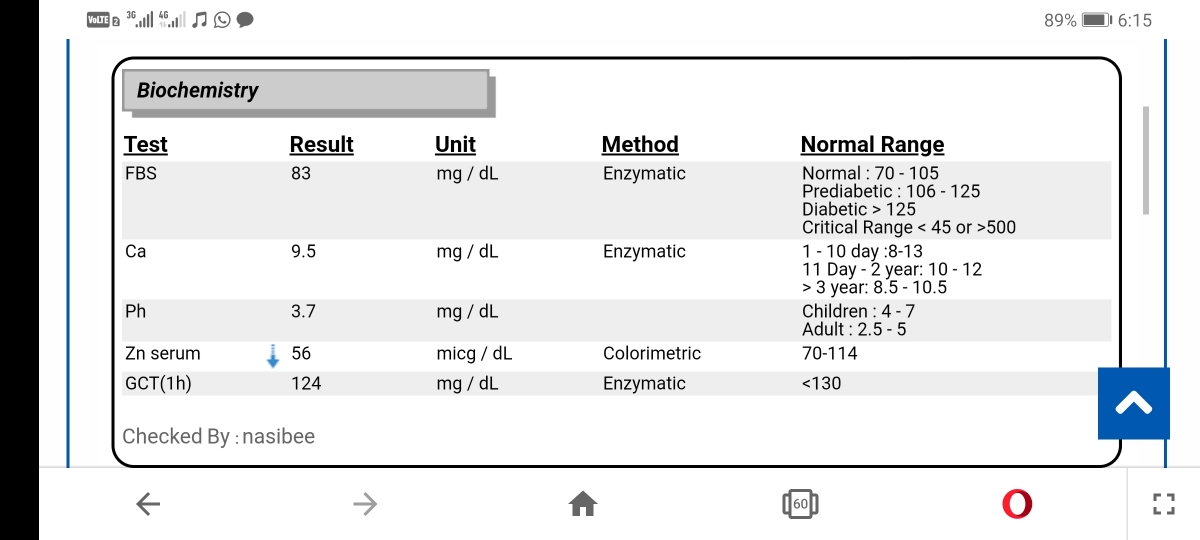Screen dimensions: 1200x540
Task: Click the Result column heading
Action: (x=322, y=144)
